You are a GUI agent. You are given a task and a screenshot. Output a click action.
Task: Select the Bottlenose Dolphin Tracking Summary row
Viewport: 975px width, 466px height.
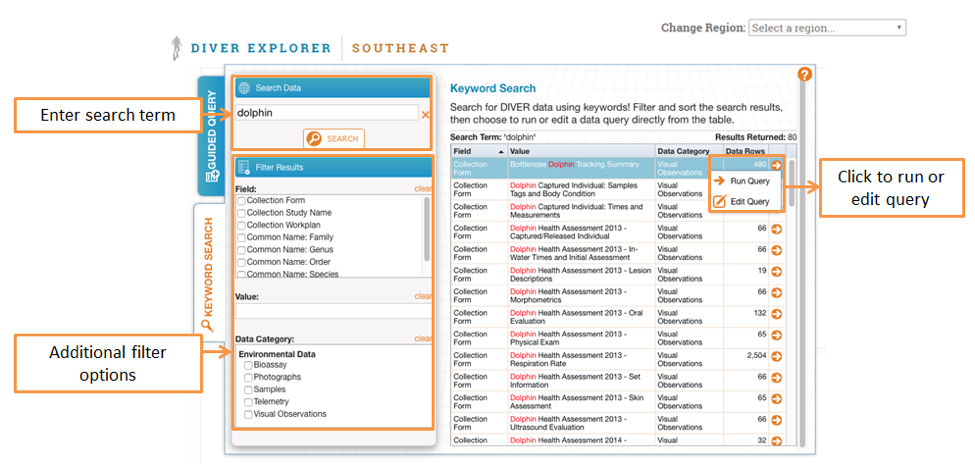(x=616, y=169)
